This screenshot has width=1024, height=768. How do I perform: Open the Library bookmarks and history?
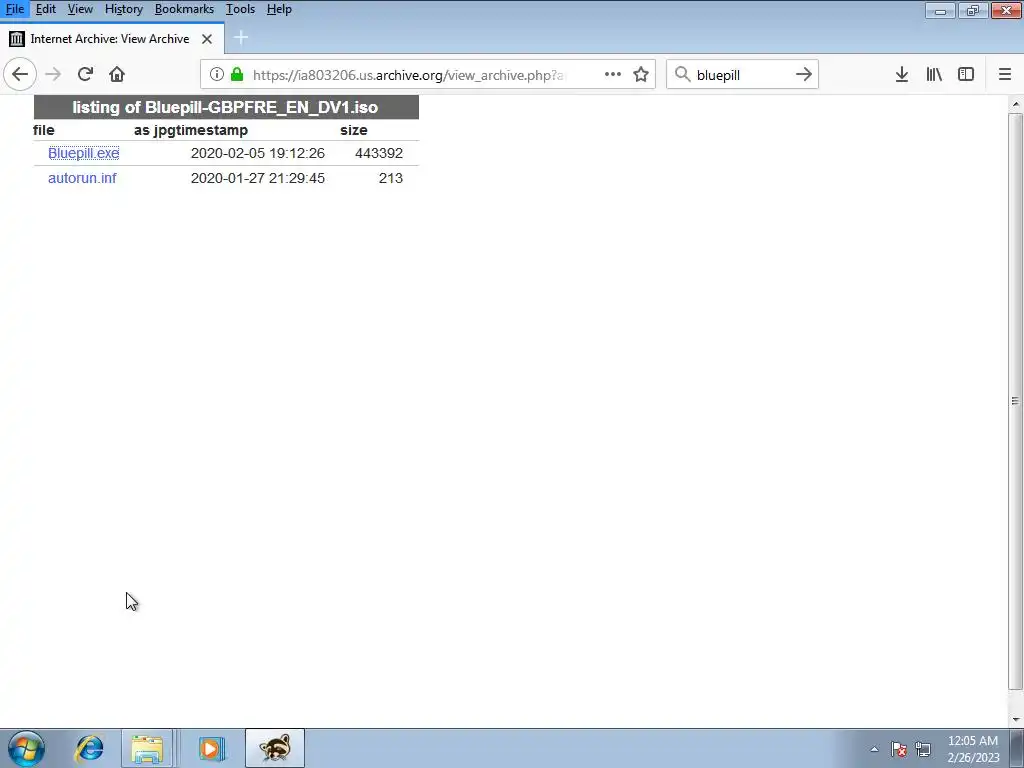pos(934,74)
